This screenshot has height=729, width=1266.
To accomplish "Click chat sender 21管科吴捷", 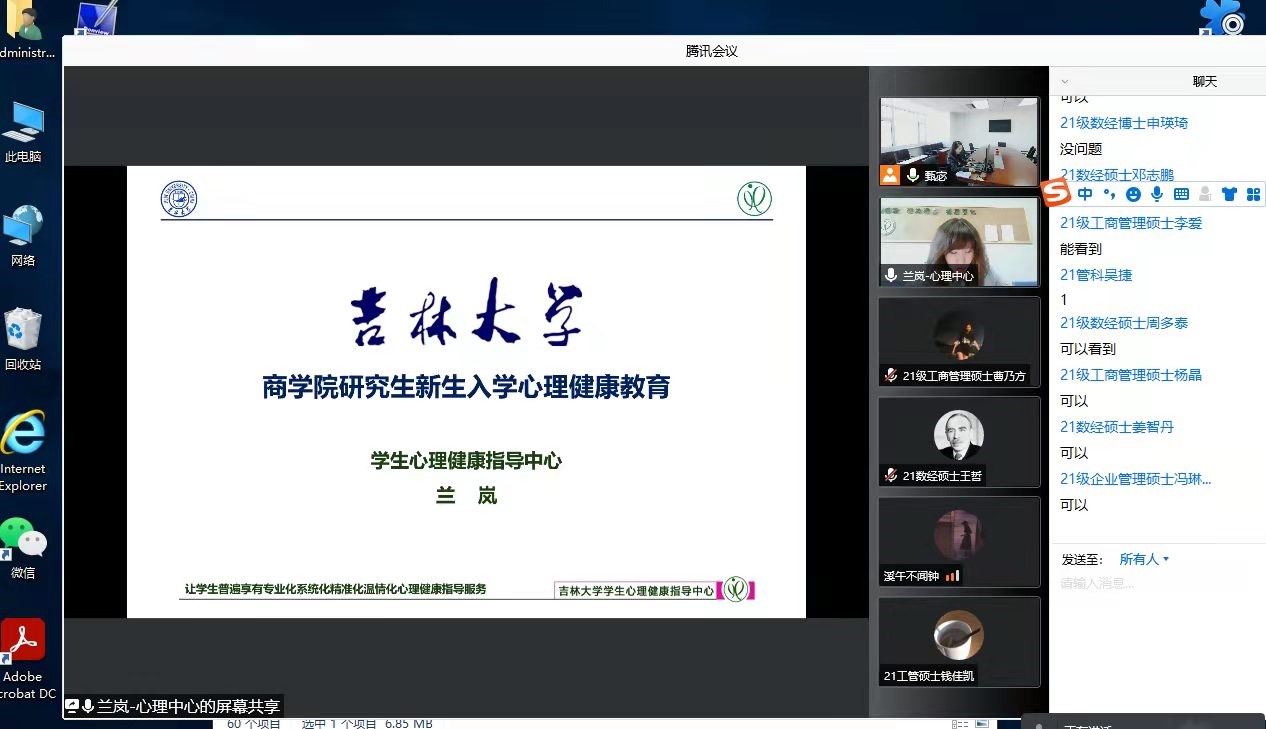I will click(1096, 275).
